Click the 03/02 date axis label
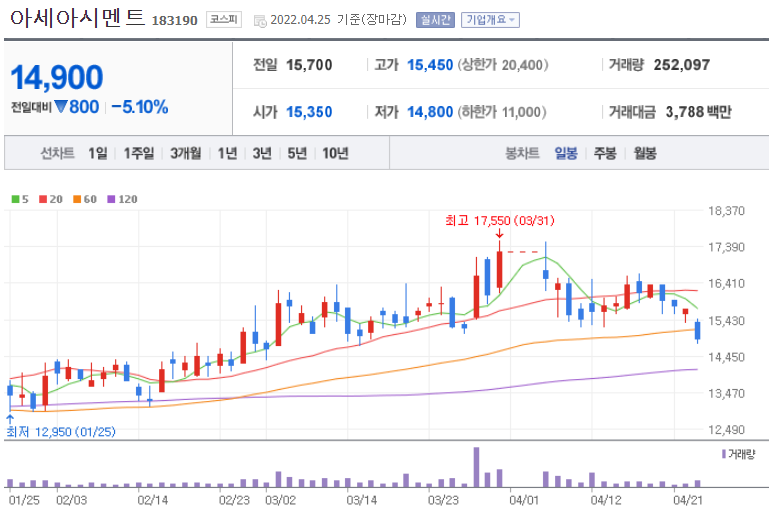The height and width of the screenshot is (516, 769). point(281,500)
